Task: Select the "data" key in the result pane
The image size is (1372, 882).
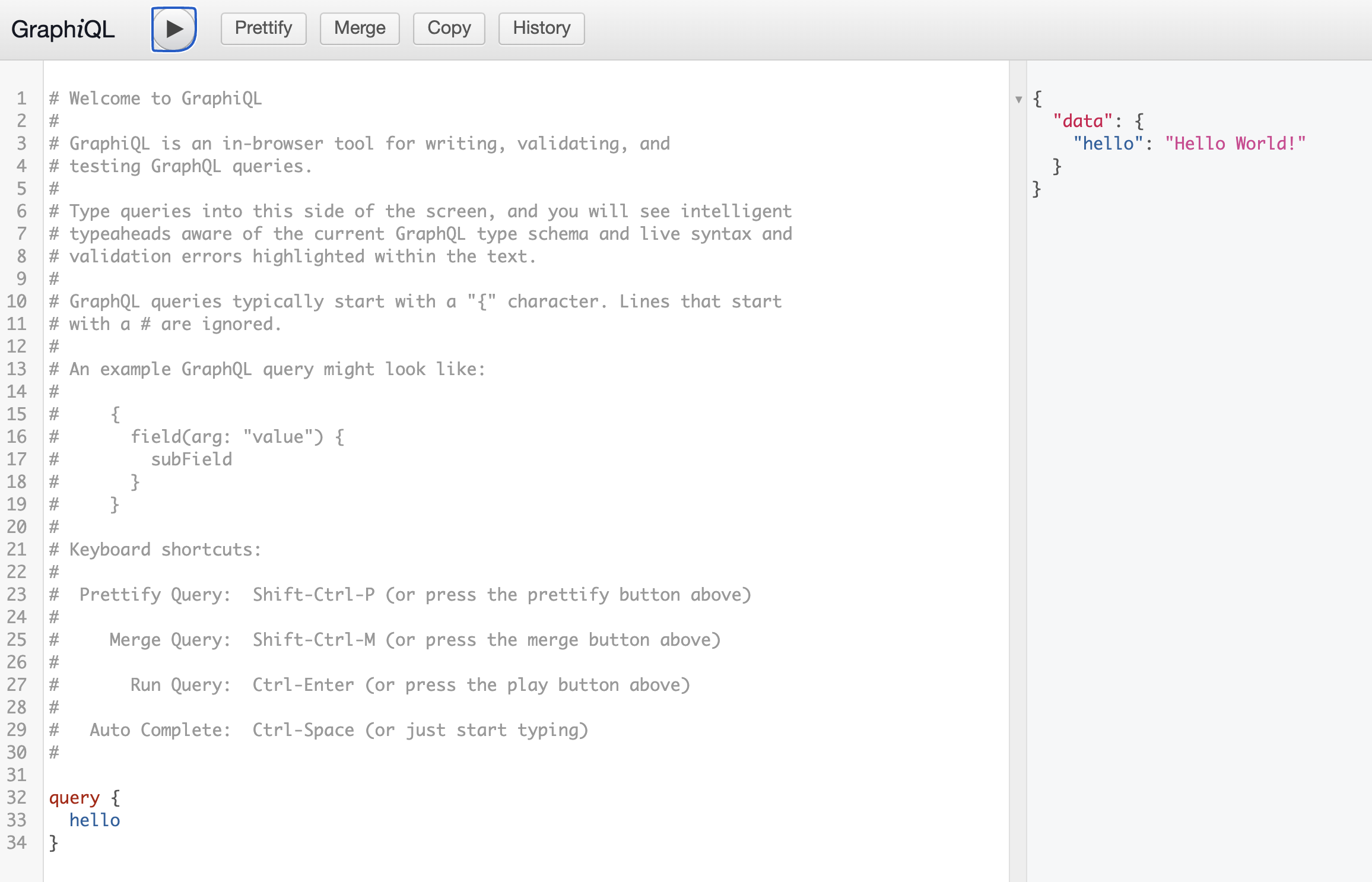Action: click(x=1082, y=120)
